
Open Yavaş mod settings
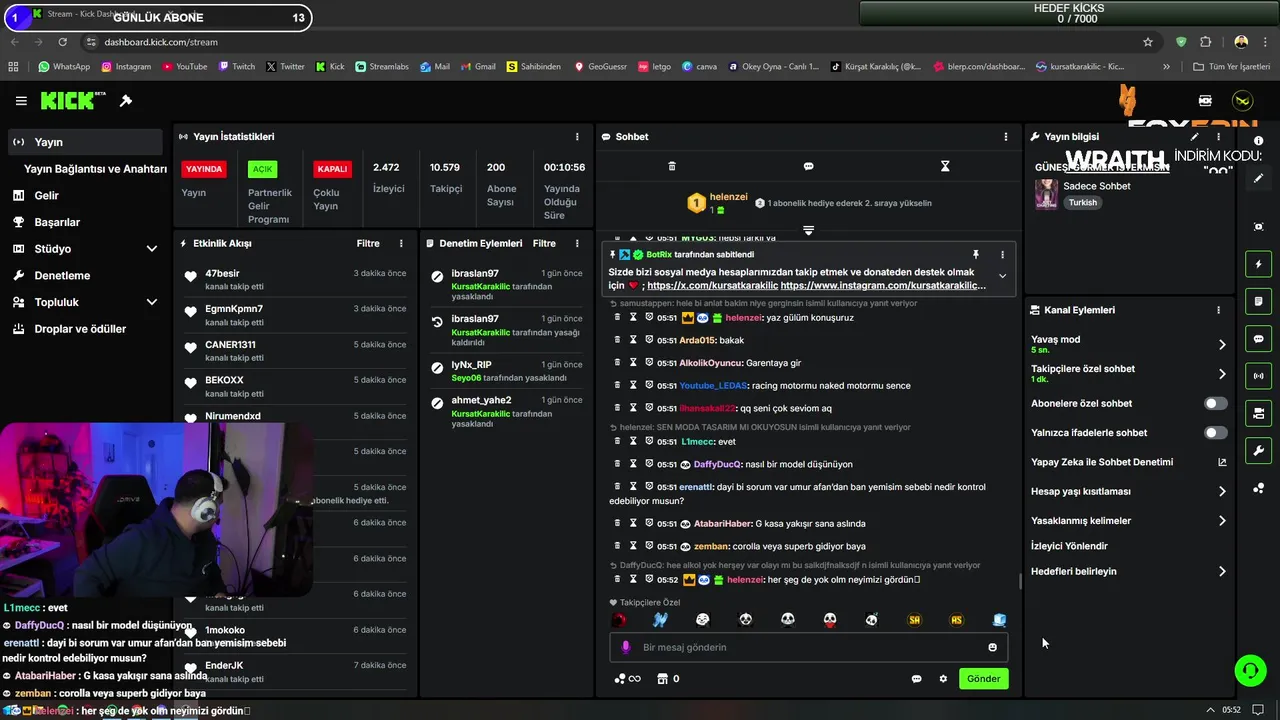(1129, 344)
